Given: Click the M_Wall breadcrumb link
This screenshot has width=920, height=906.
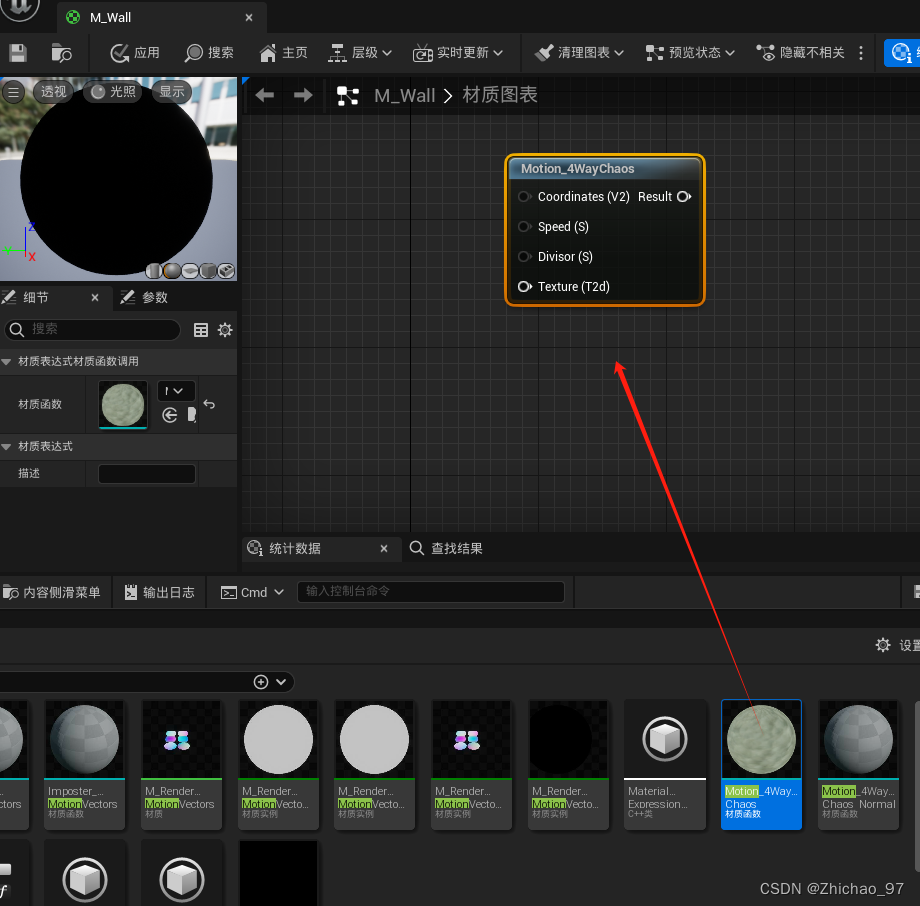Looking at the screenshot, I should pyautogui.click(x=405, y=96).
